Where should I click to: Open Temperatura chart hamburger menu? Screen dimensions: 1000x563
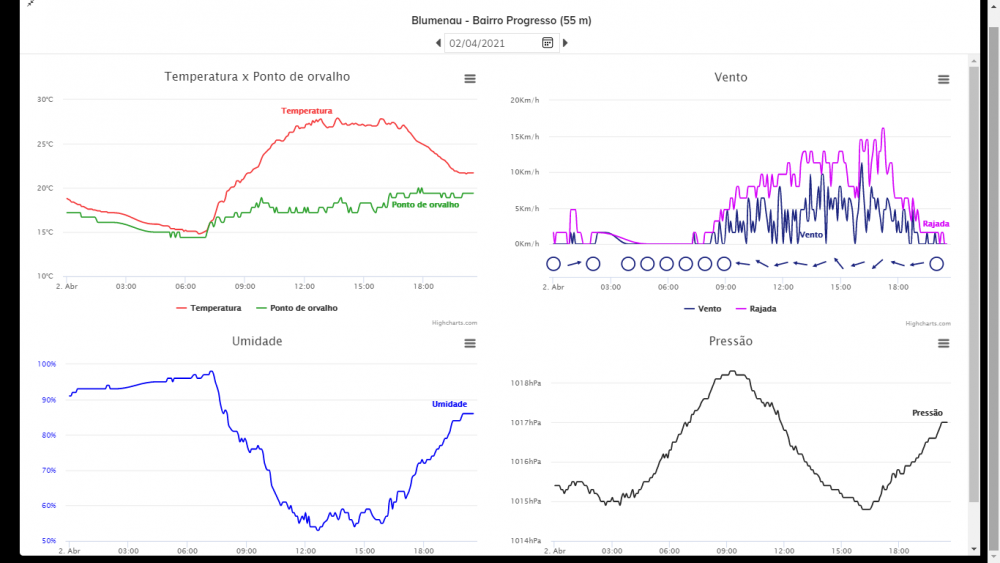coord(470,79)
